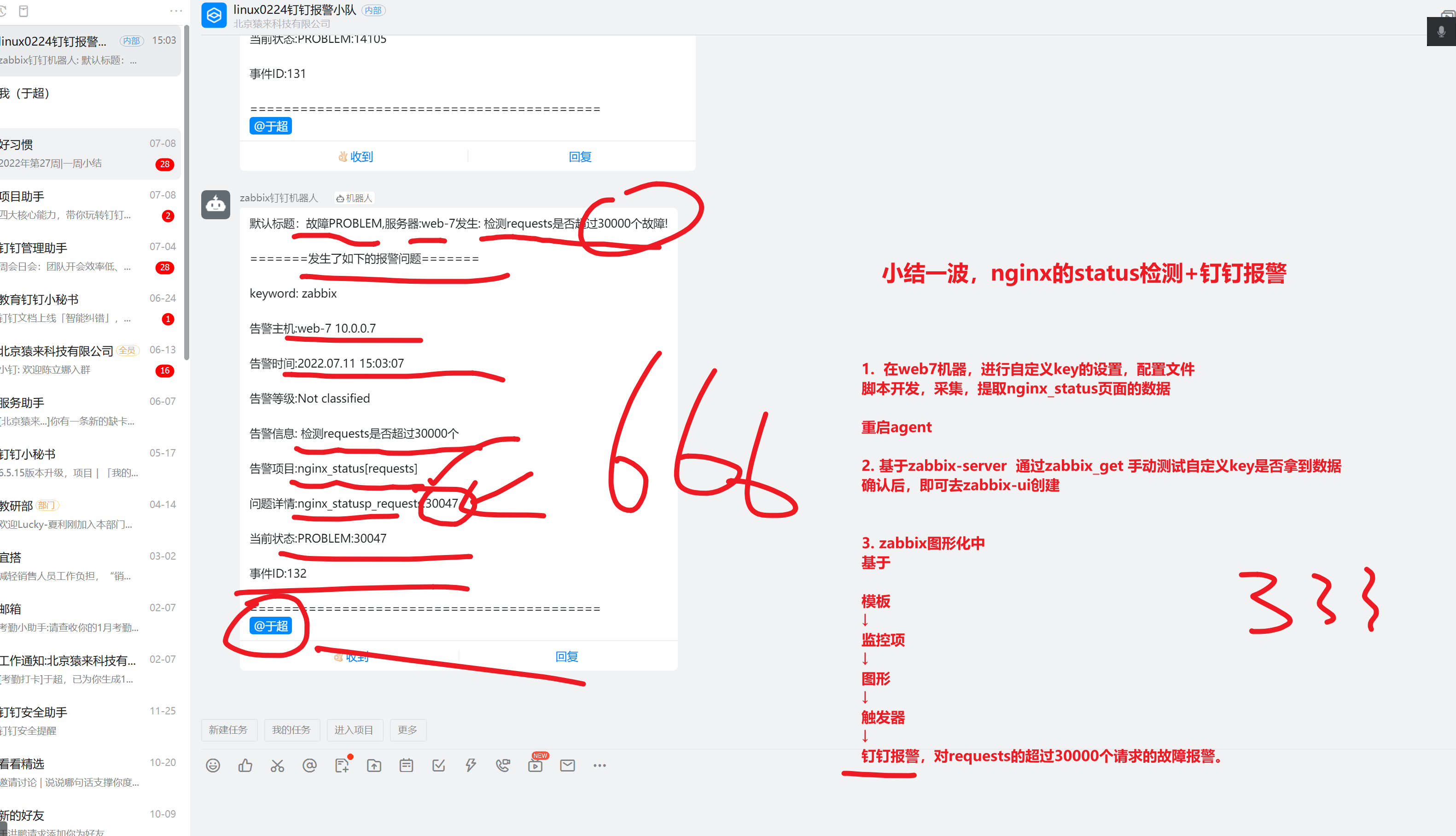The image size is (1456, 836).
Task: Click the thumbs-up icon in toolbar
Action: [x=245, y=766]
